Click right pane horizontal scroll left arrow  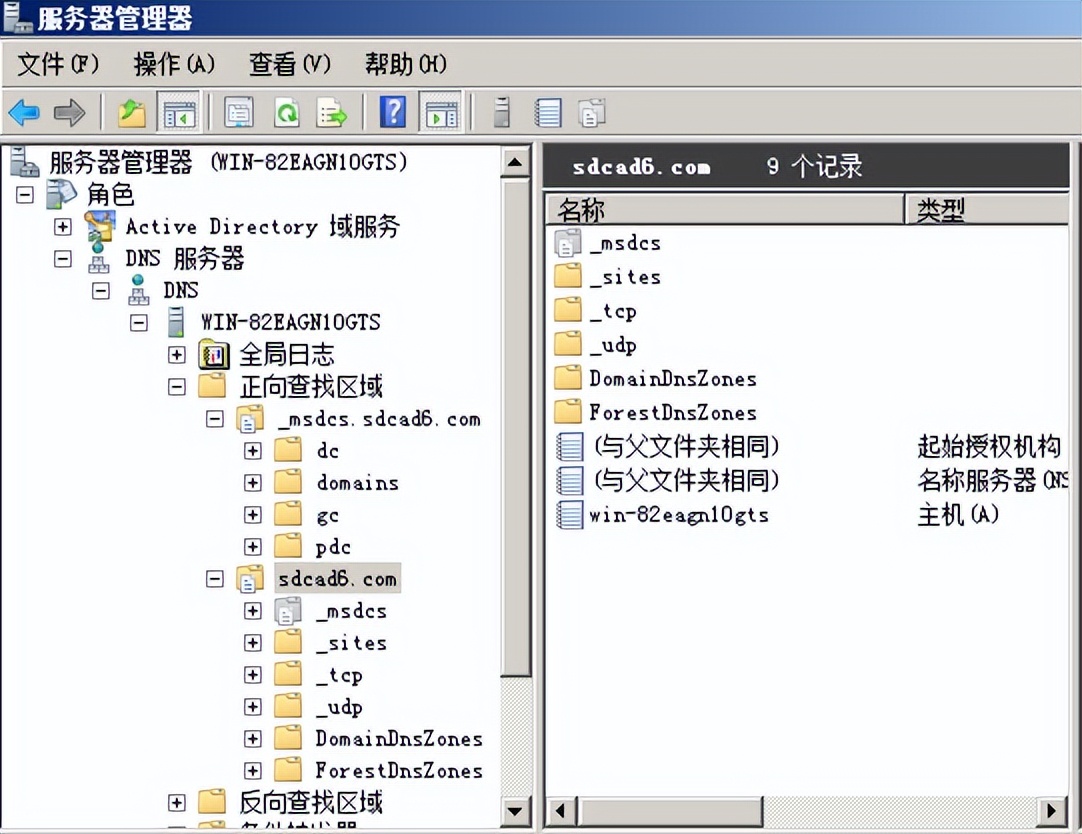click(560, 811)
